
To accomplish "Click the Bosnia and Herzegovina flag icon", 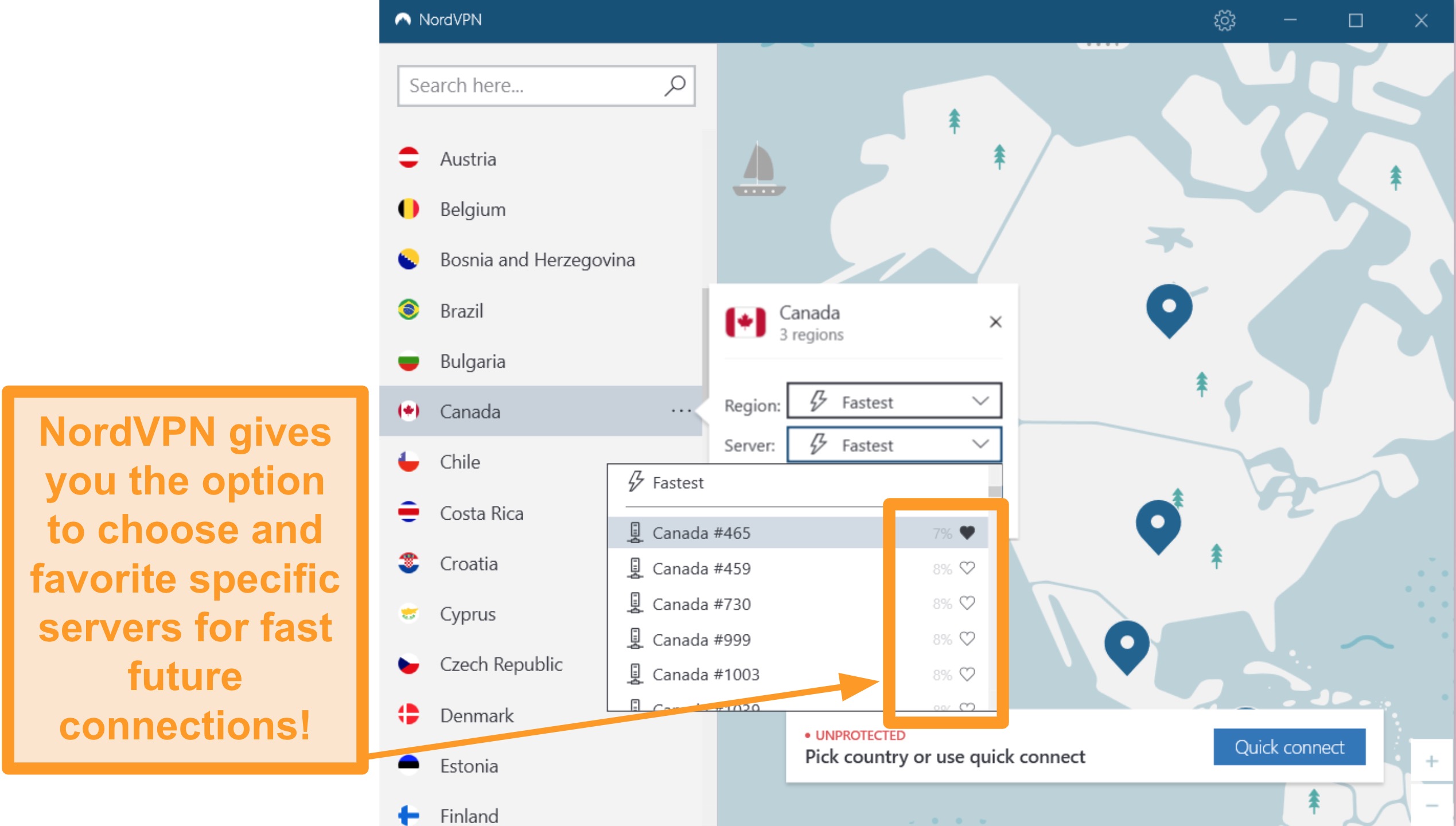I will click(408, 259).
